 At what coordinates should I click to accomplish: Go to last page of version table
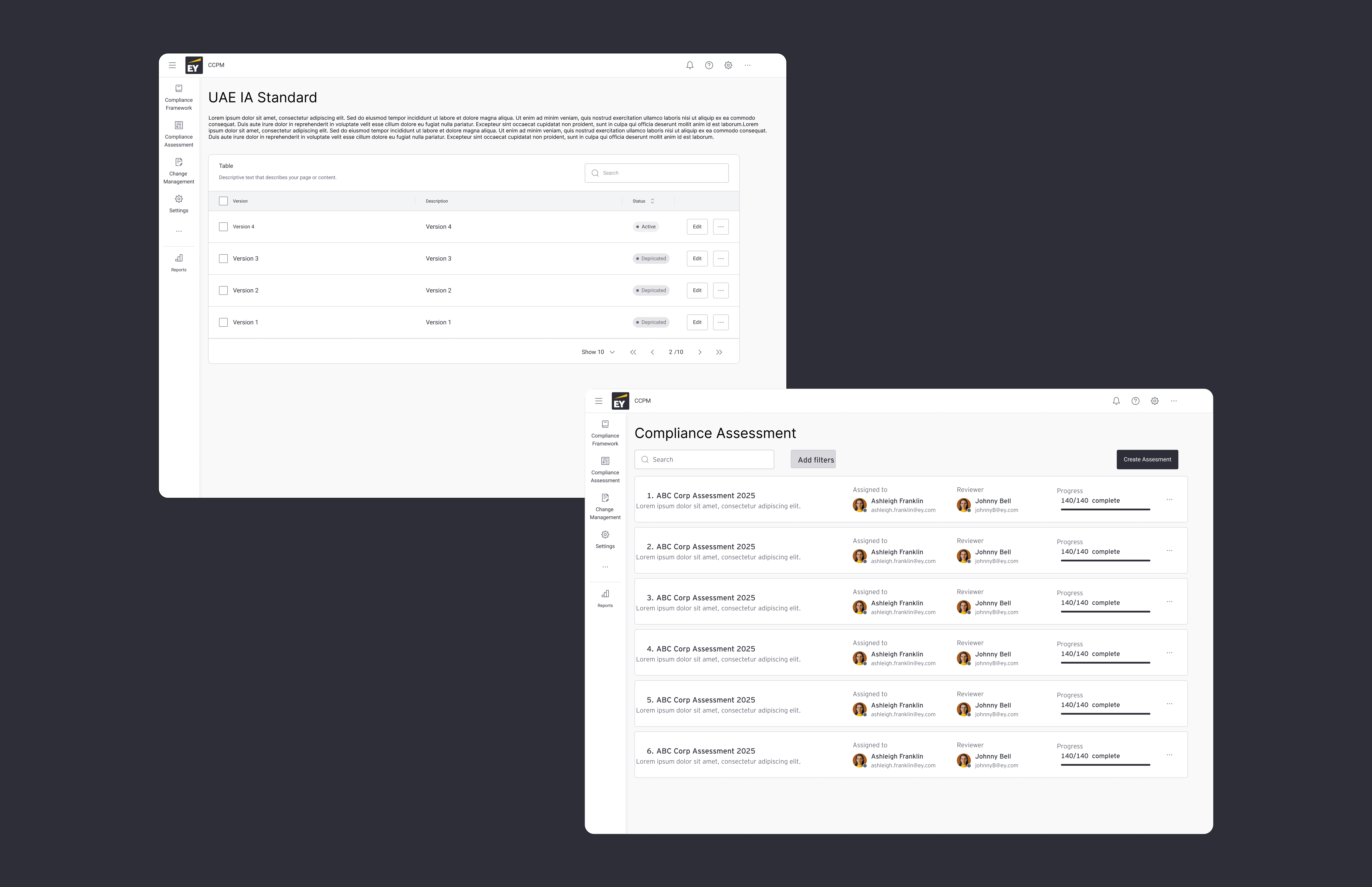point(719,352)
